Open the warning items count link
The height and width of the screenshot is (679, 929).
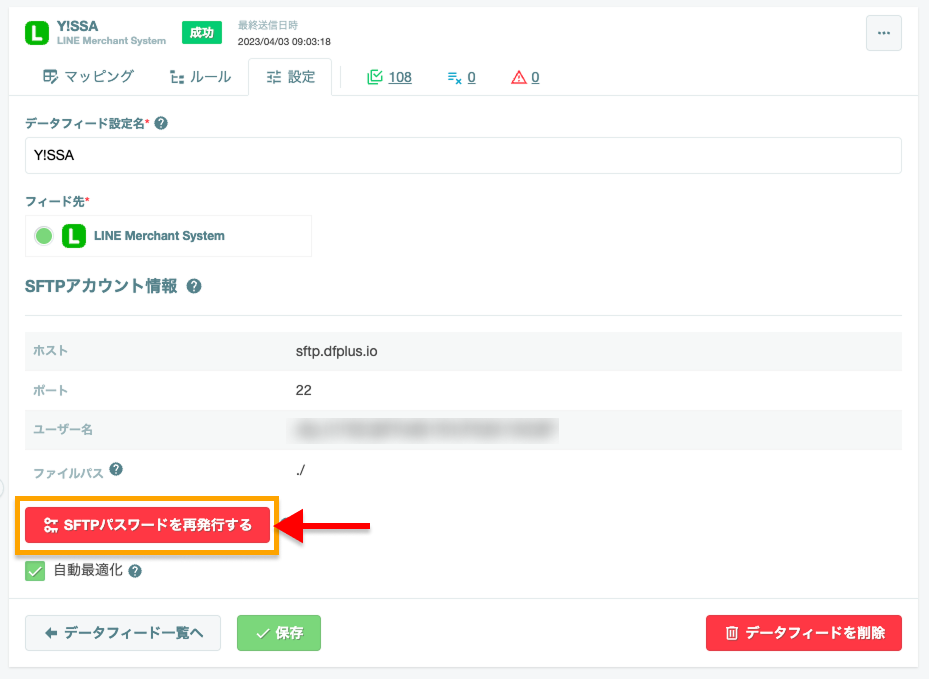point(535,77)
